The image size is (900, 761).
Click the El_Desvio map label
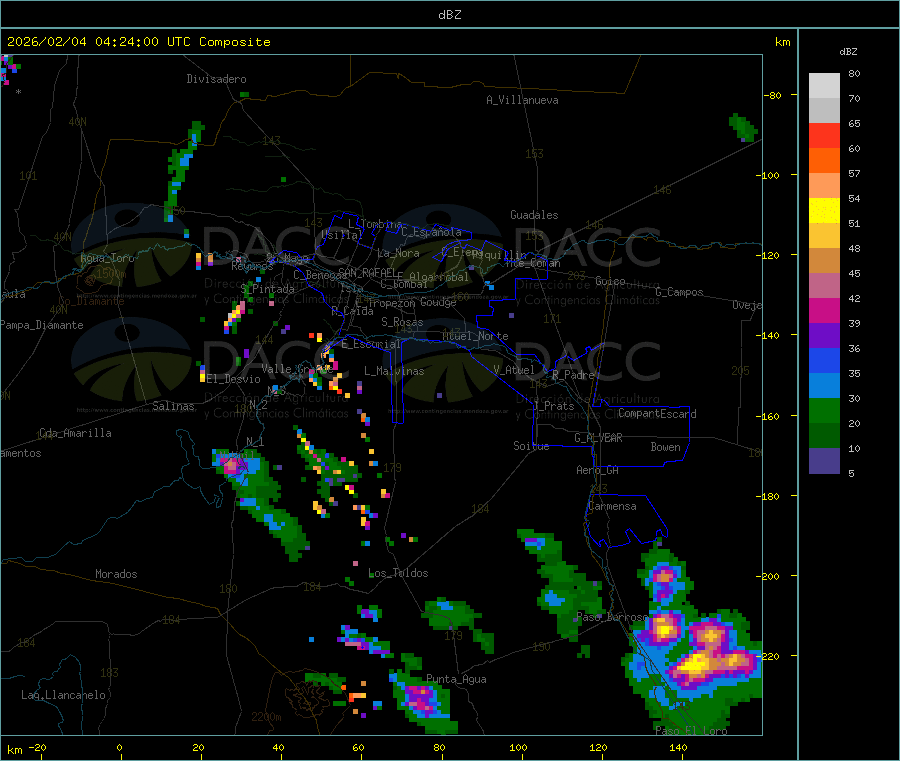click(x=234, y=379)
